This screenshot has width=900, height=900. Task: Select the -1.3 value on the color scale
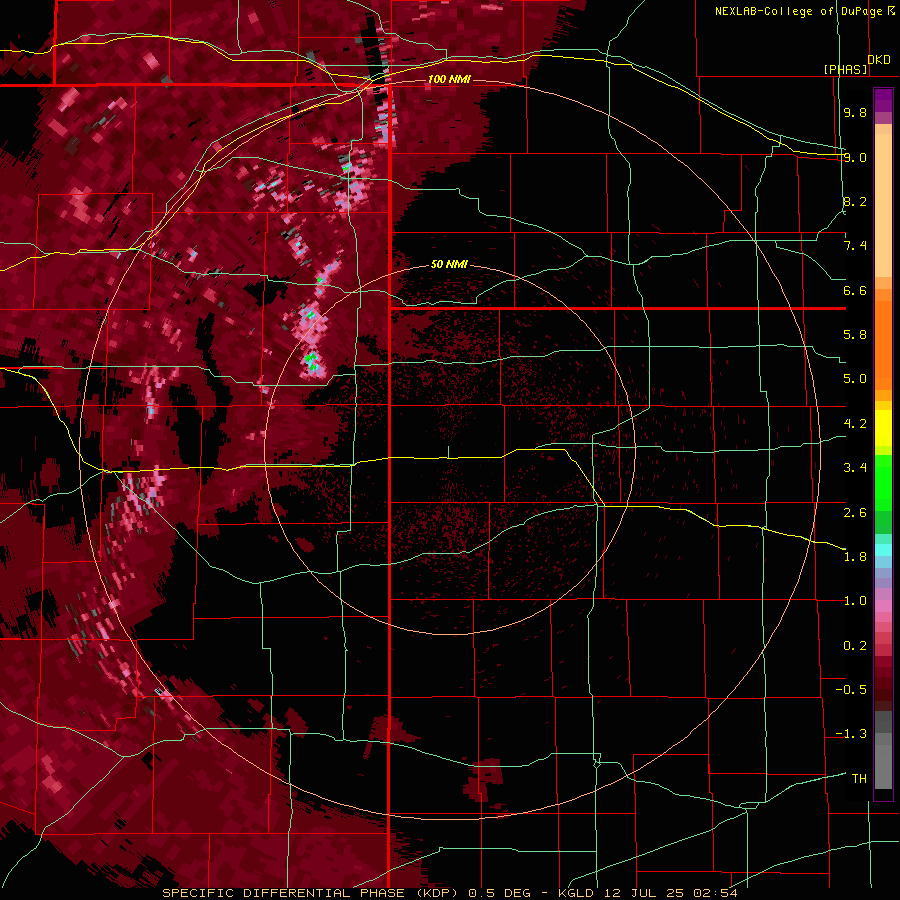pyautogui.click(x=851, y=734)
